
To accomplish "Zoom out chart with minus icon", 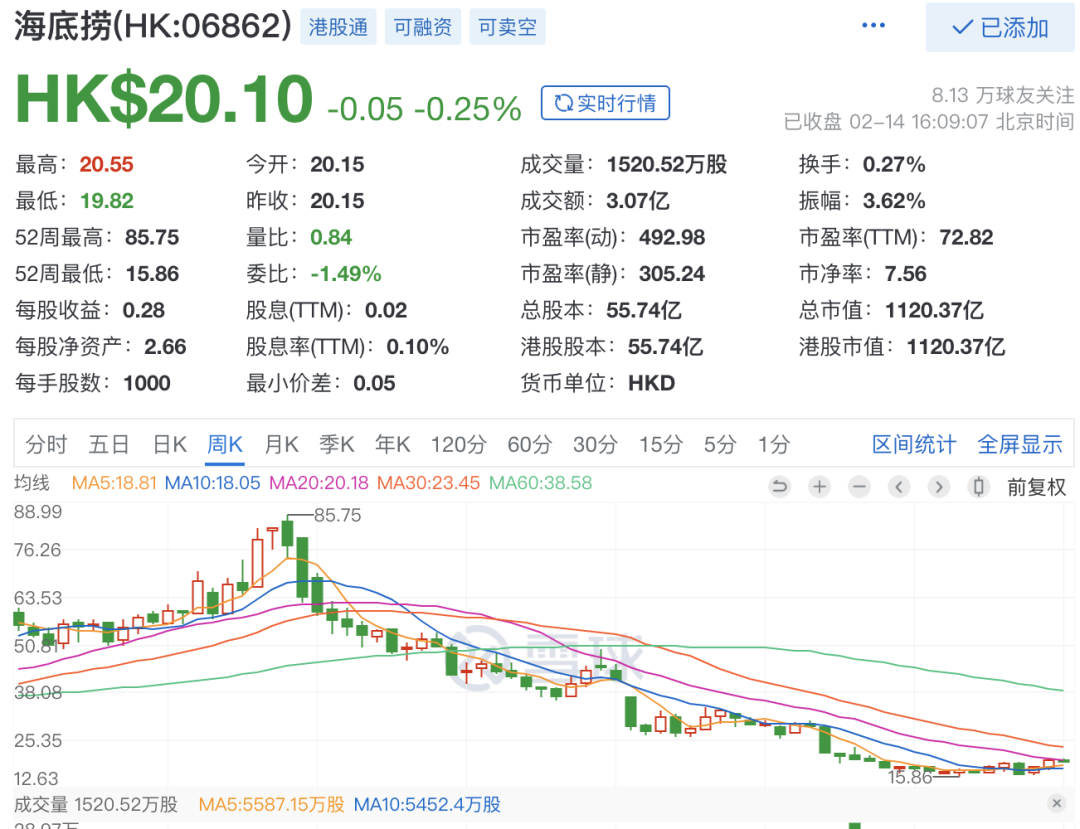I will pos(859,487).
